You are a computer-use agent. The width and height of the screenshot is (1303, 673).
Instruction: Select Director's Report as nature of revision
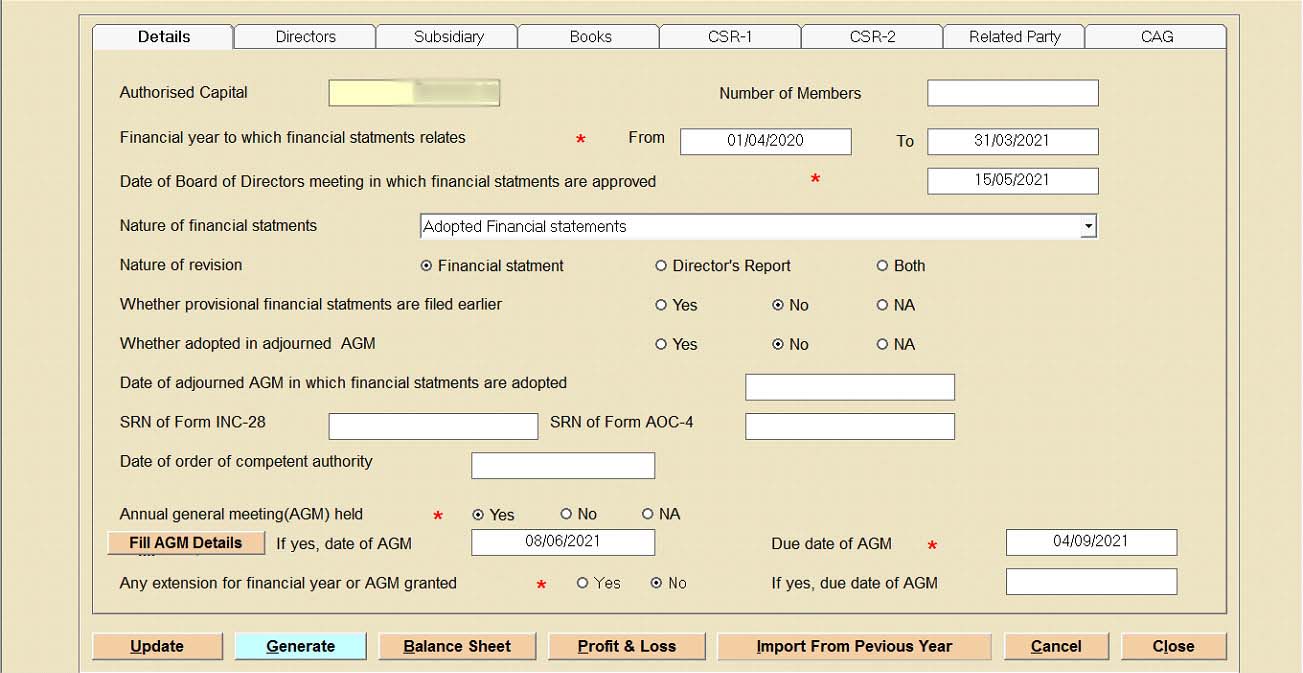[x=661, y=266]
